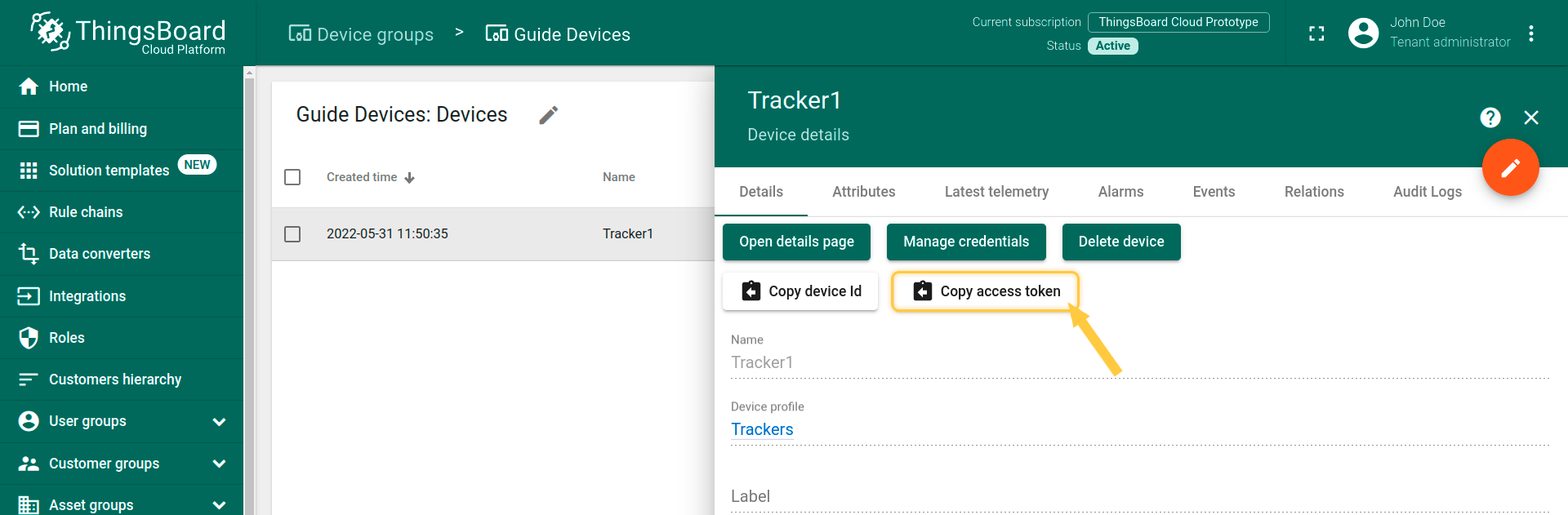Click the Solution templates grid icon

click(29, 171)
